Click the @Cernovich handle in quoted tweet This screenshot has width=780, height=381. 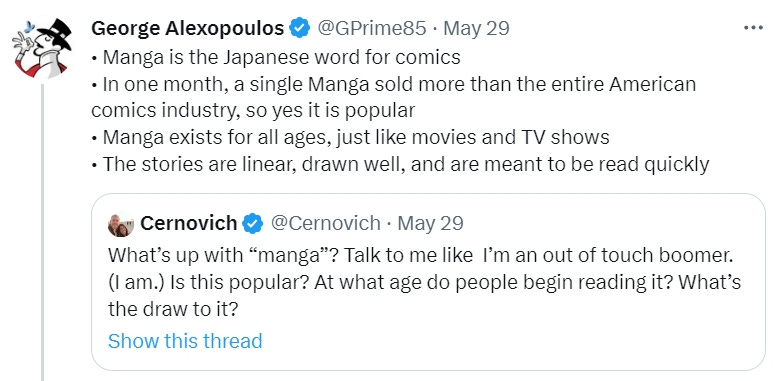pos(325,224)
